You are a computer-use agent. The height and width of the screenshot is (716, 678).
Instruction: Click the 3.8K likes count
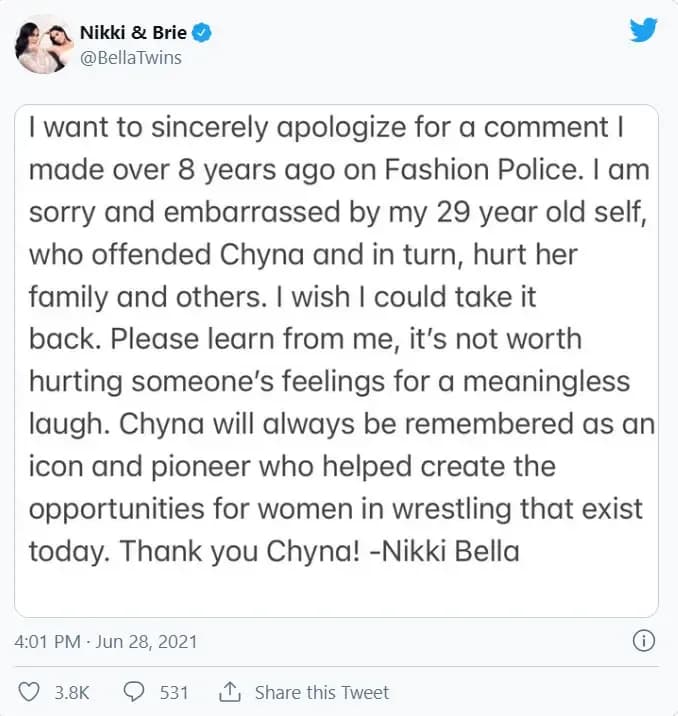(x=70, y=692)
